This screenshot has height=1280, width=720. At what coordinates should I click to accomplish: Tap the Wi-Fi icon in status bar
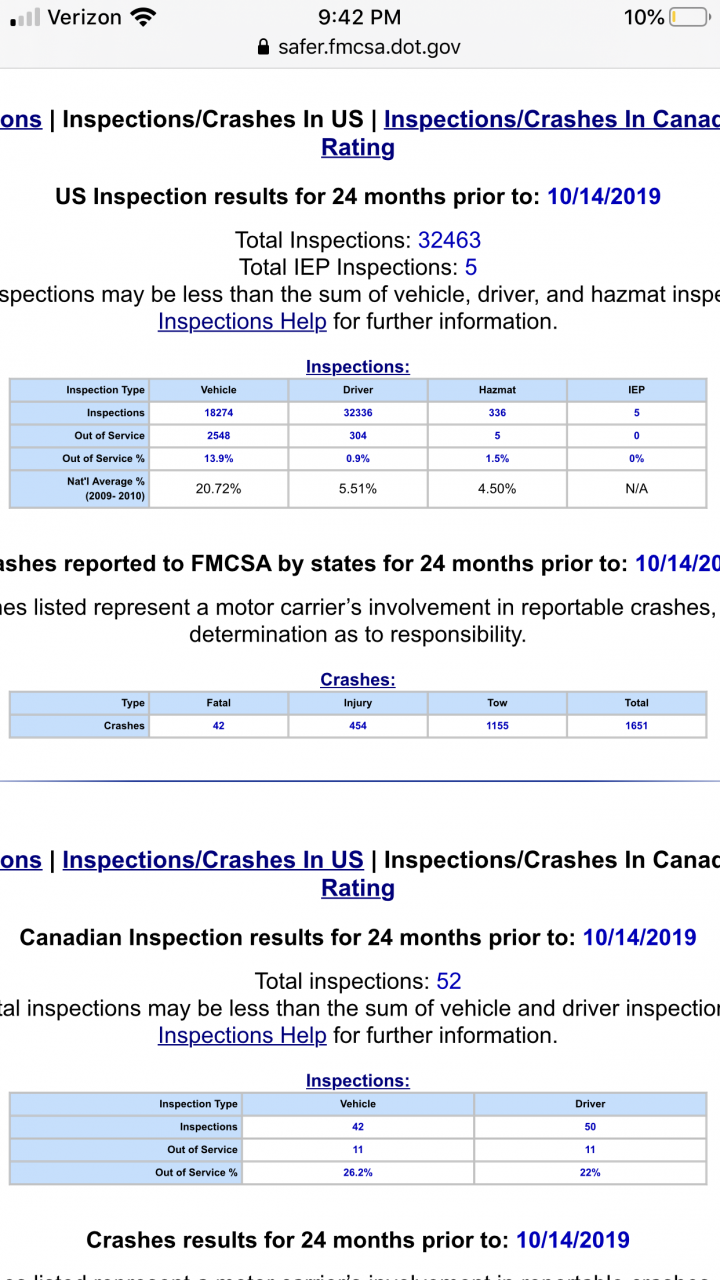point(144,17)
